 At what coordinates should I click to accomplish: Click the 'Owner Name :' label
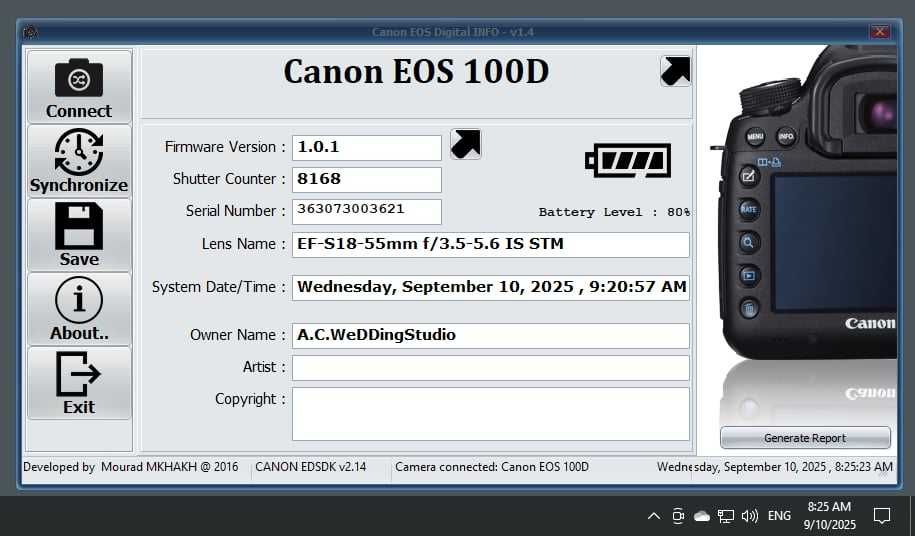(238, 335)
